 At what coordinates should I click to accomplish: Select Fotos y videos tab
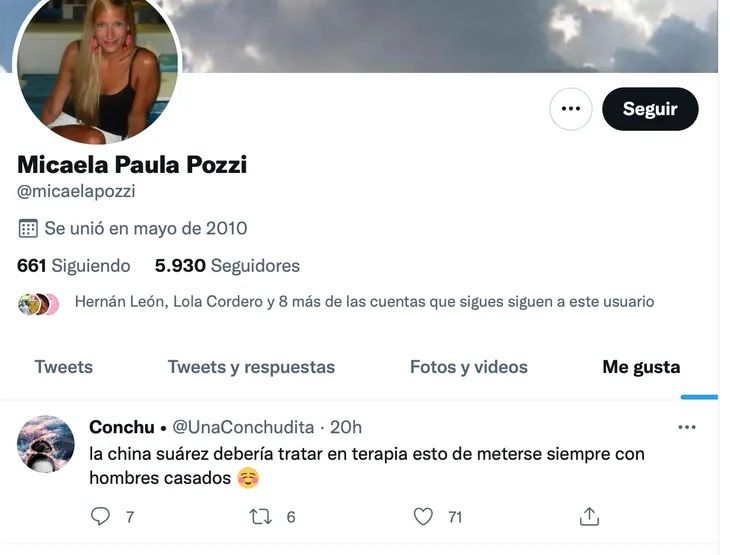[469, 367]
